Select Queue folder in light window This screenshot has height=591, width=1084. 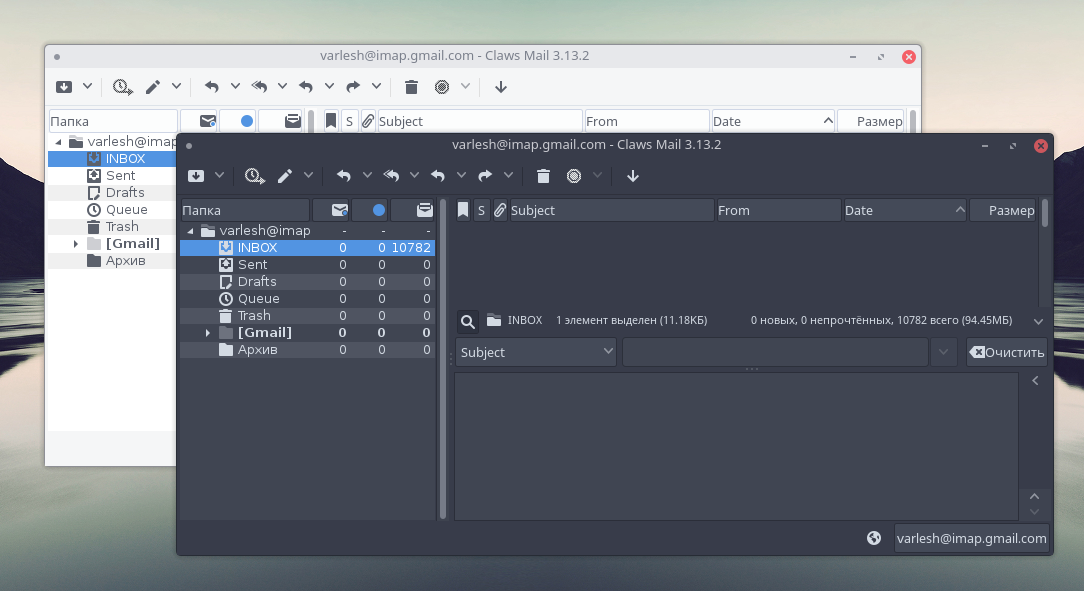pyautogui.click(x=111, y=209)
